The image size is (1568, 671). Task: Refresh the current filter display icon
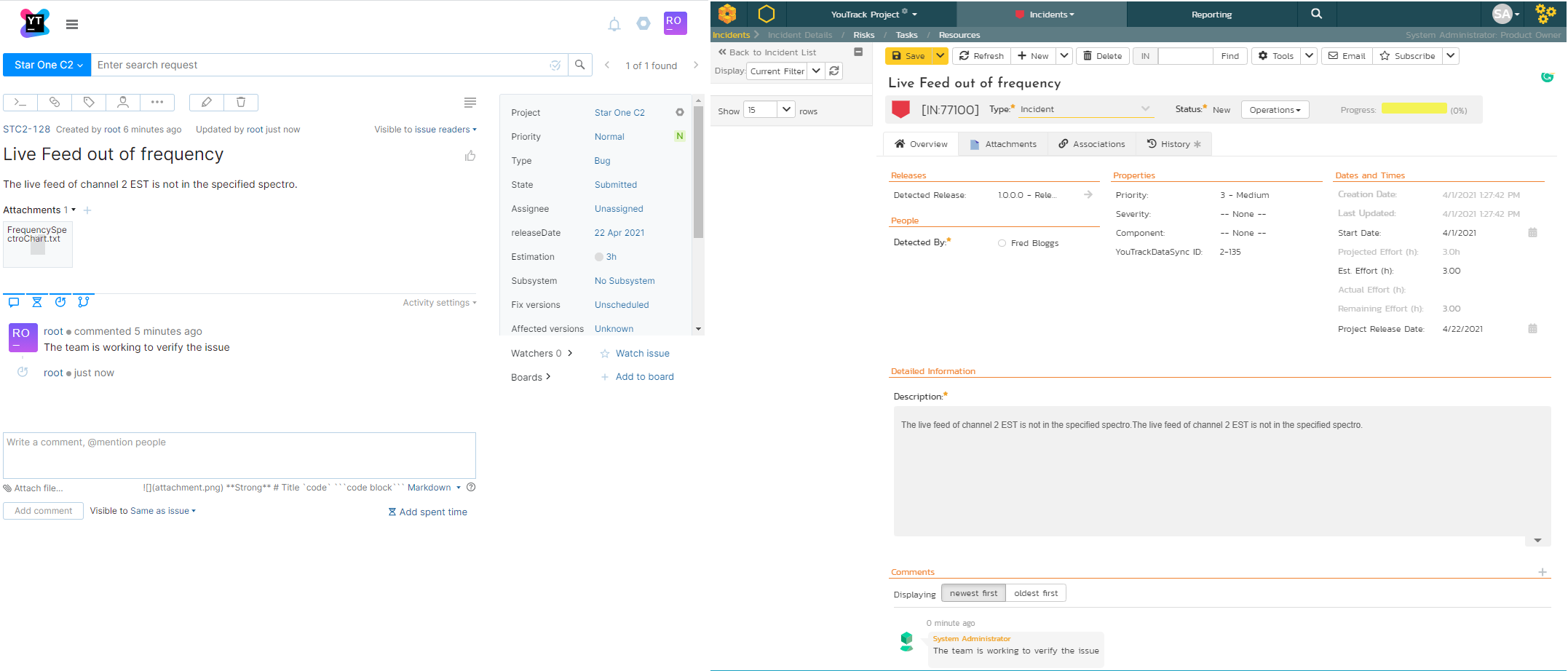point(834,71)
